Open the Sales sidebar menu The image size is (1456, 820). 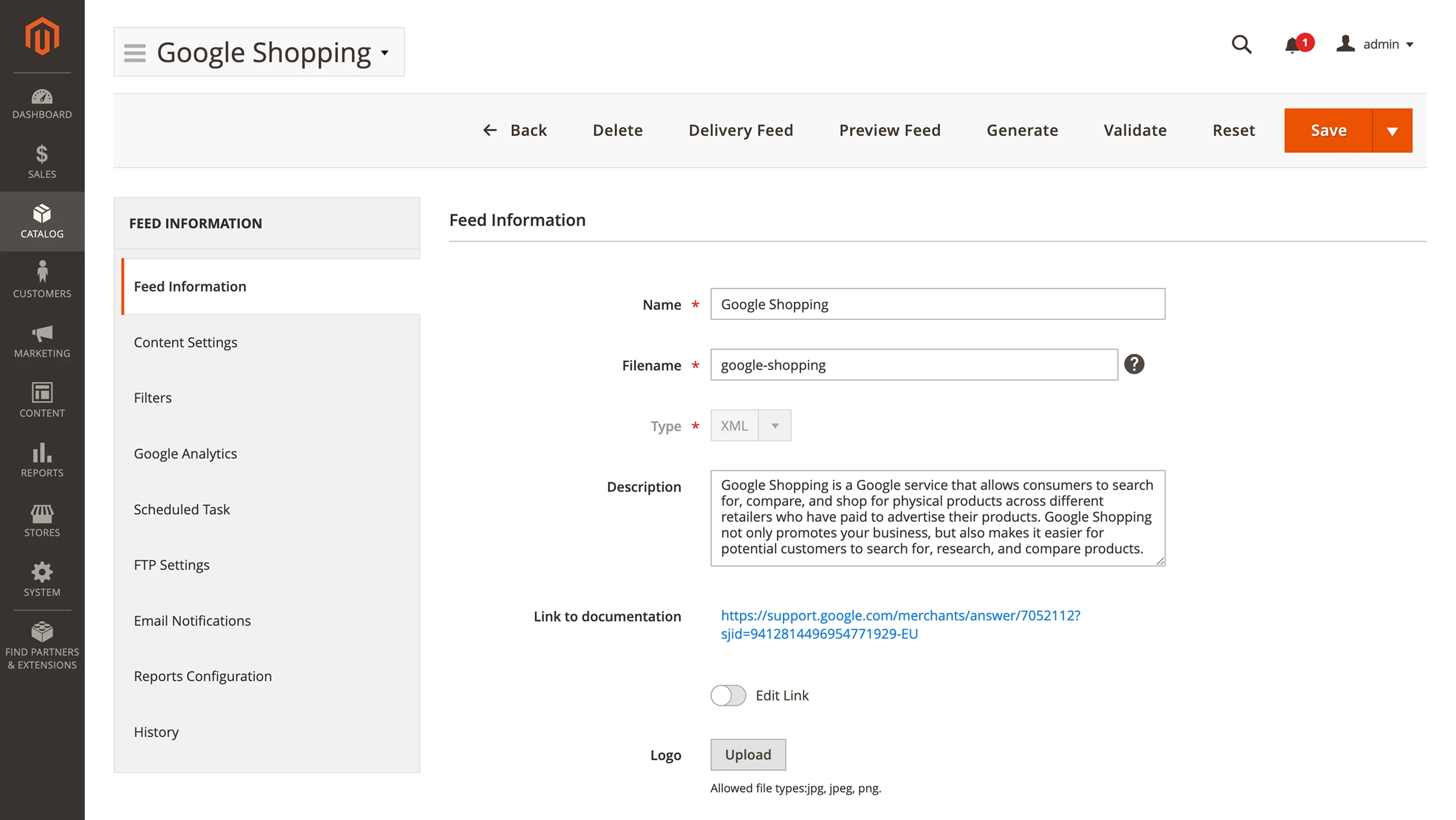coord(42,162)
